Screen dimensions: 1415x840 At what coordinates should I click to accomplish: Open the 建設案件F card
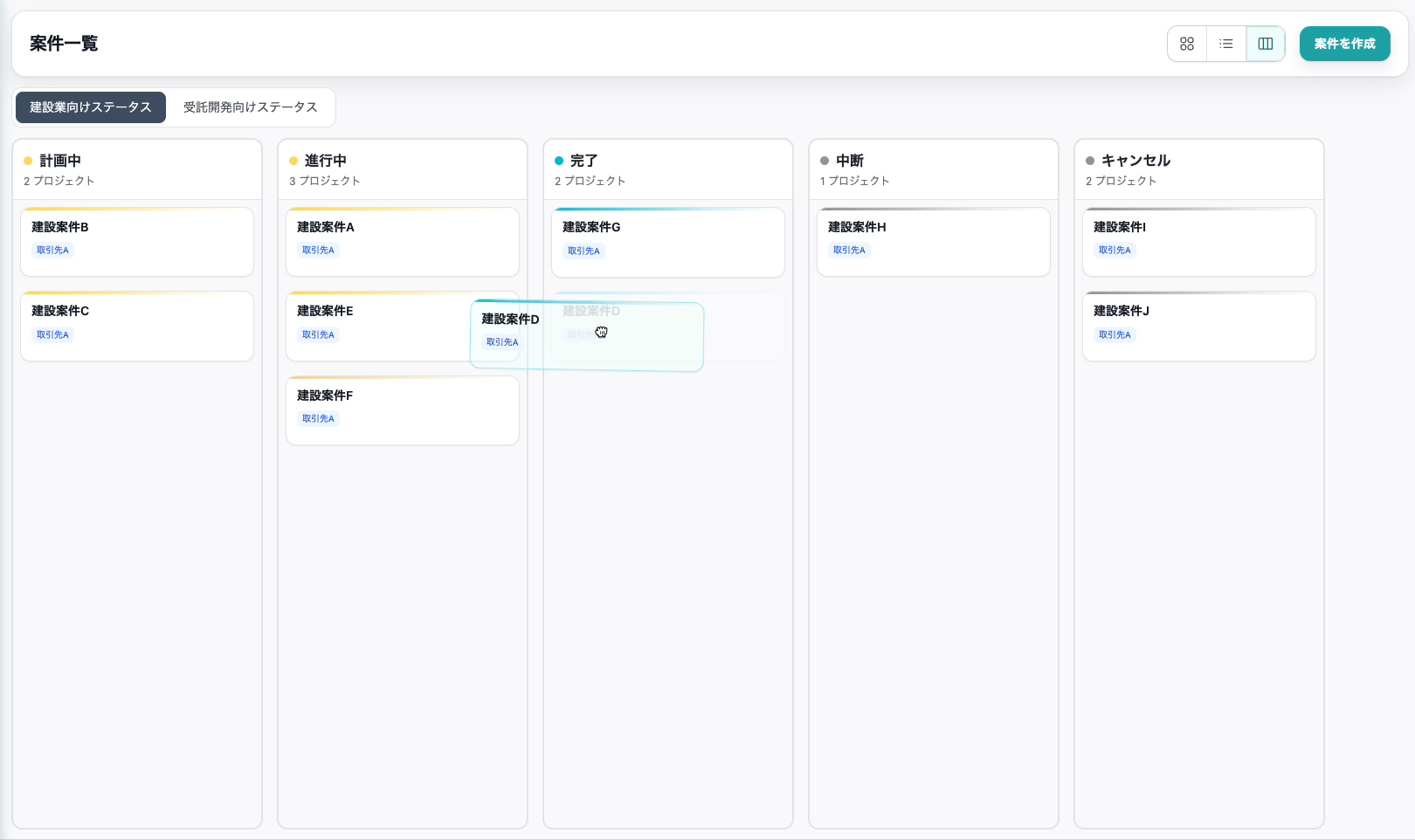coord(403,410)
